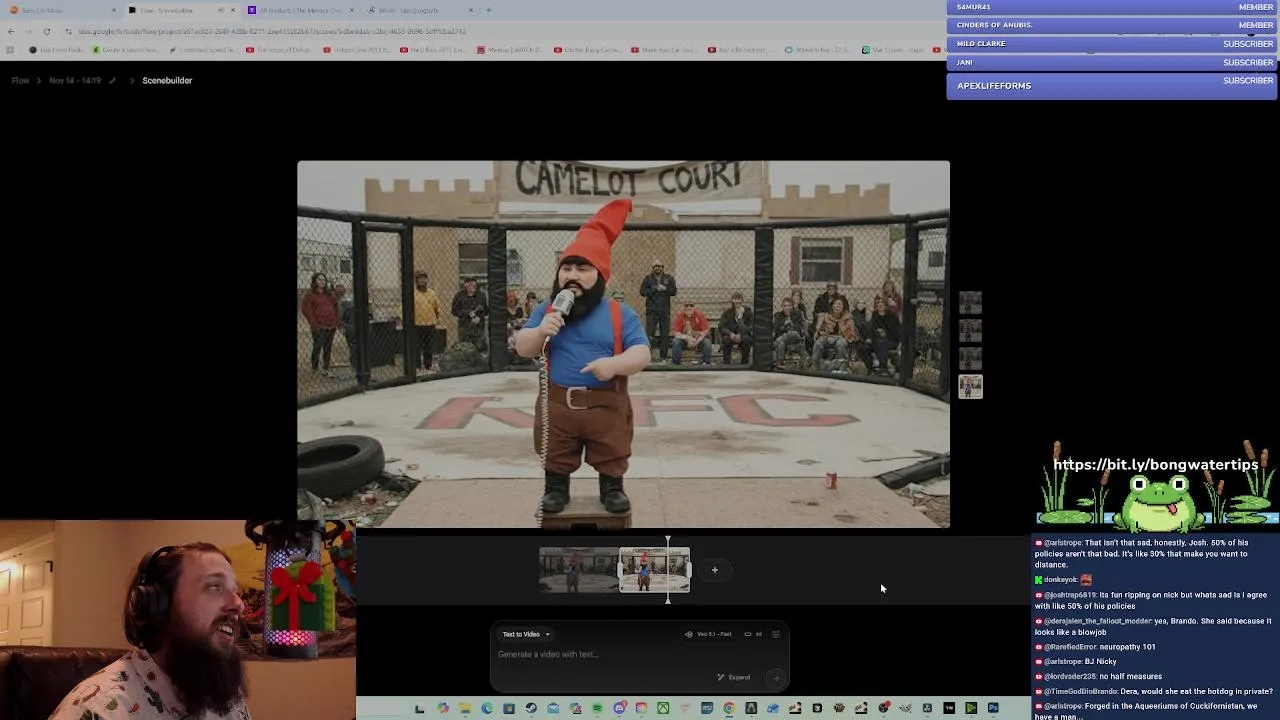Open the Mail app on the taskbar
Image resolution: width=1280 pixels, height=720 pixels.
(x=553, y=708)
